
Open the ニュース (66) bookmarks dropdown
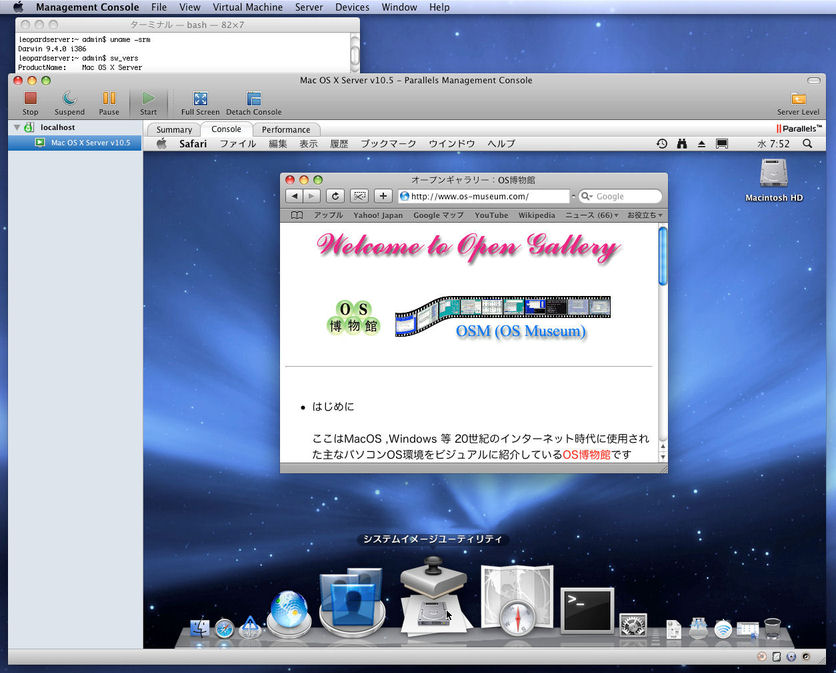(592, 215)
